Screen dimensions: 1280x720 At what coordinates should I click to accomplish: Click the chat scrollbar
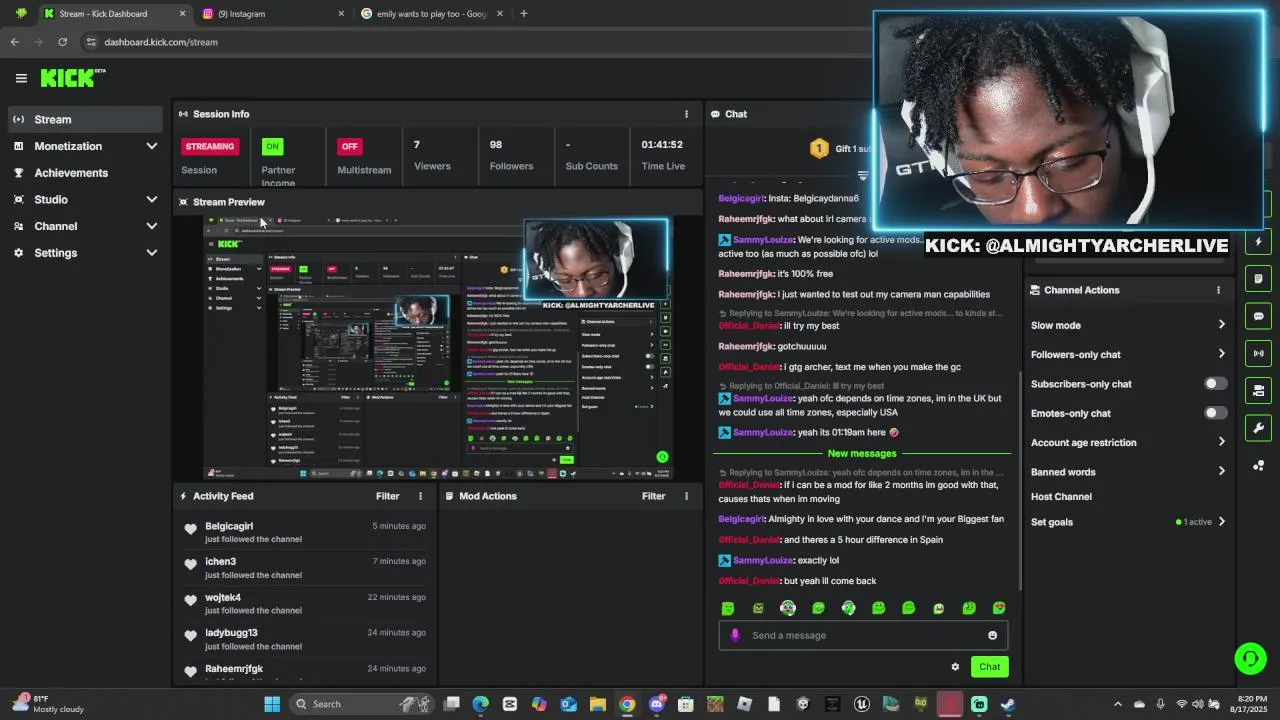click(1019, 480)
